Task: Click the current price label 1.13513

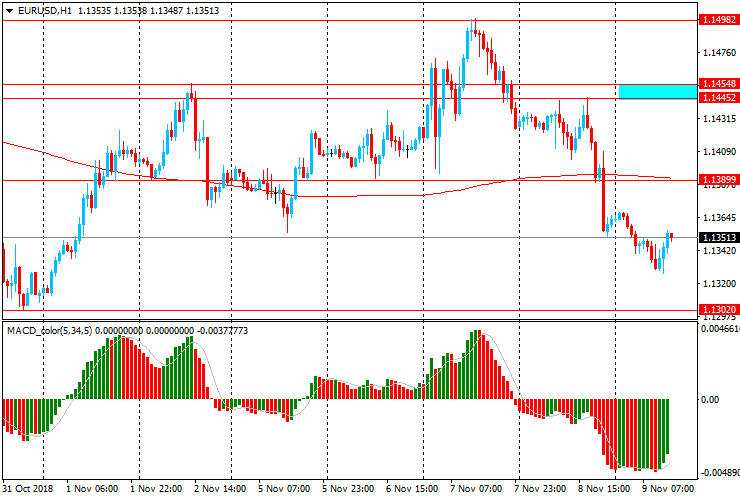Action: pos(718,237)
